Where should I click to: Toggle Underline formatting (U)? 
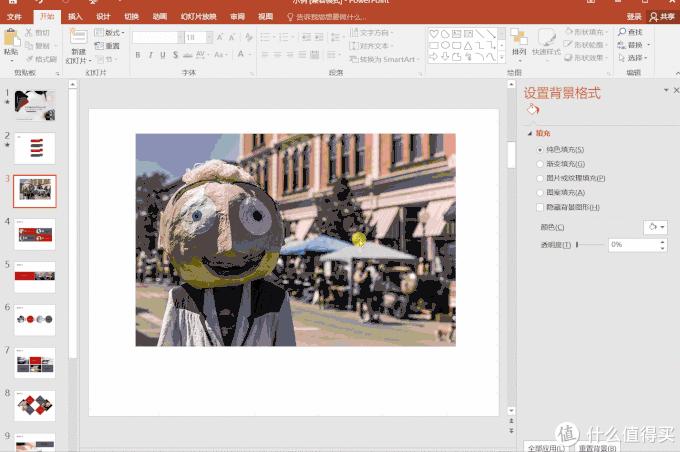[x=163, y=55]
